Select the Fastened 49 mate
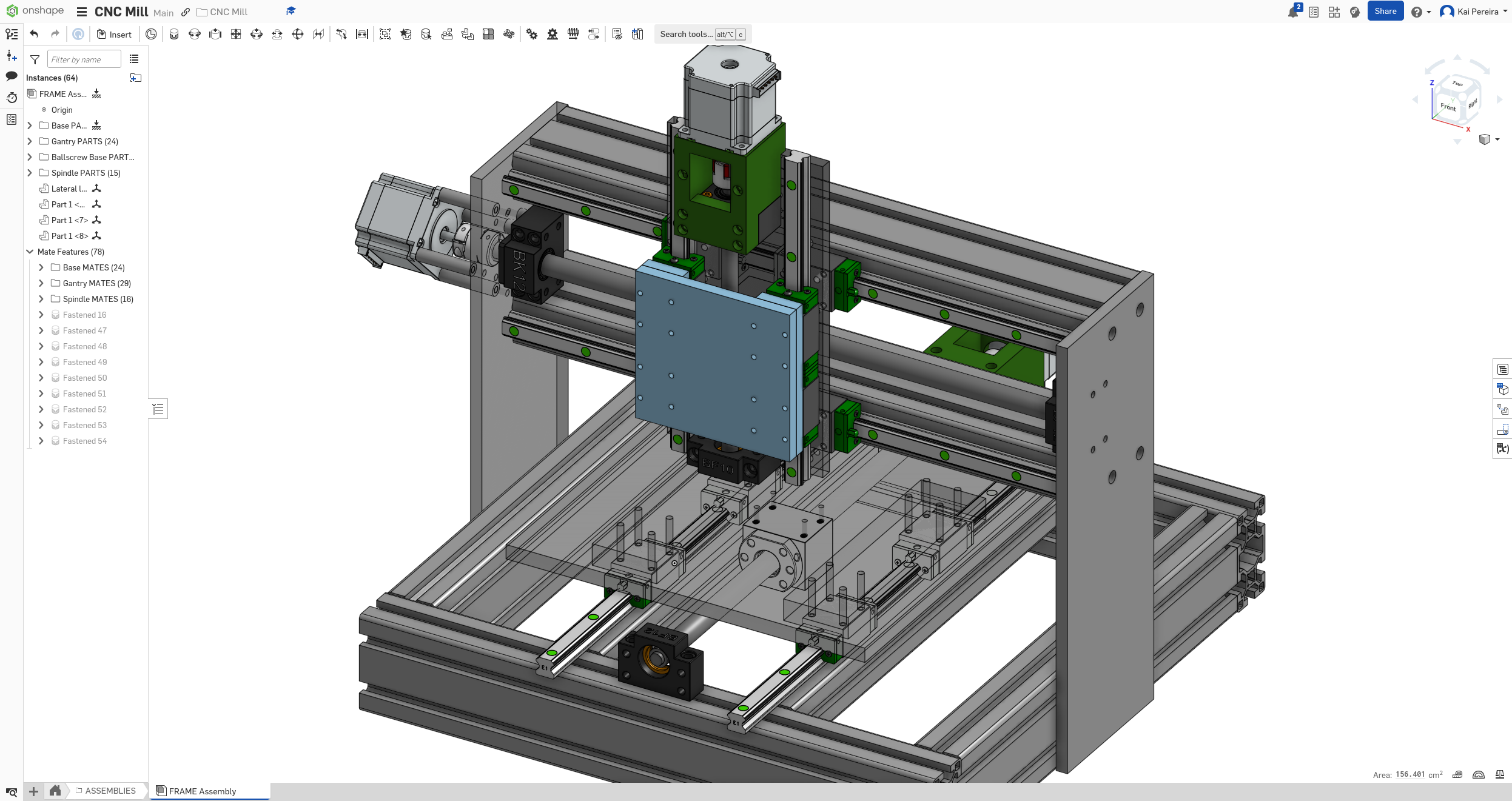 click(84, 362)
